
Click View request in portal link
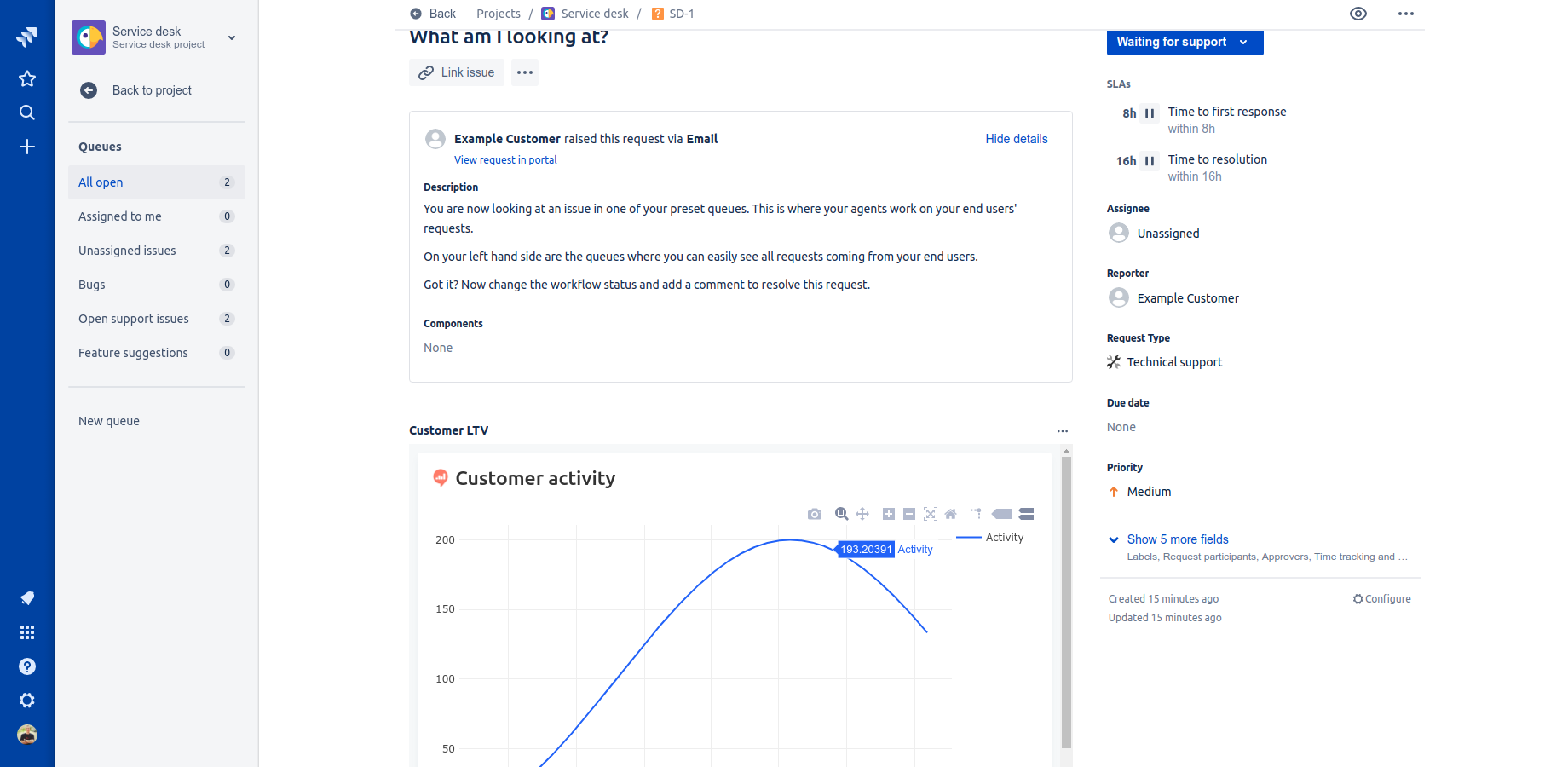pos(505,160)
